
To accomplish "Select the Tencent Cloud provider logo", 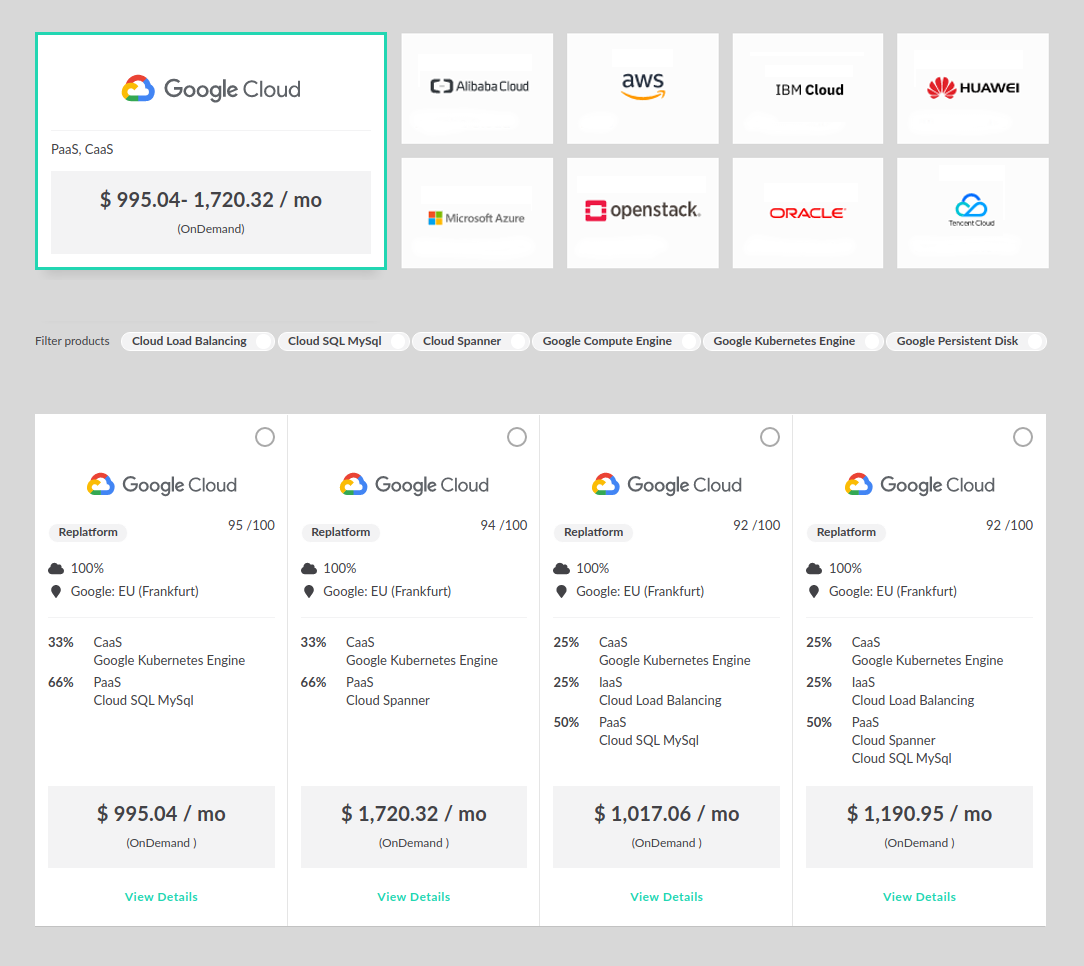I will coord(971,210).
